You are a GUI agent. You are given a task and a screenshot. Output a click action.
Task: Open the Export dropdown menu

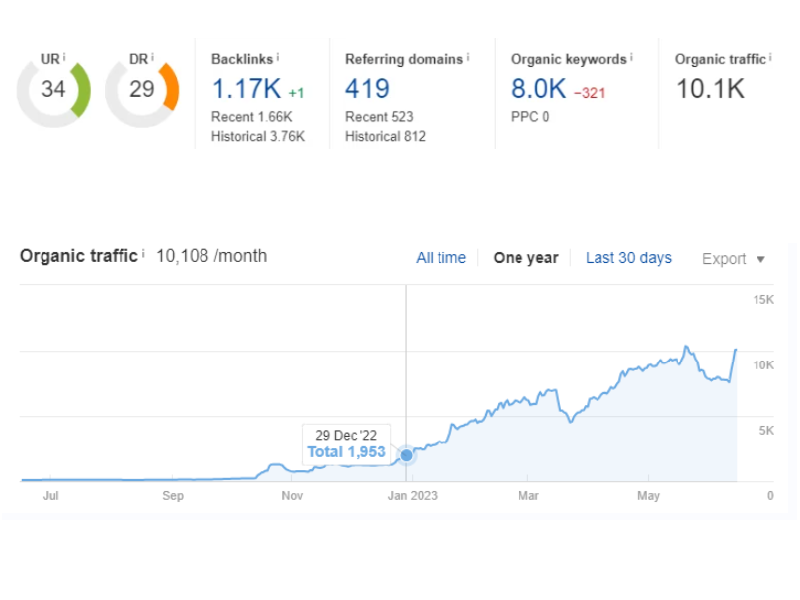tap(733, 259)
